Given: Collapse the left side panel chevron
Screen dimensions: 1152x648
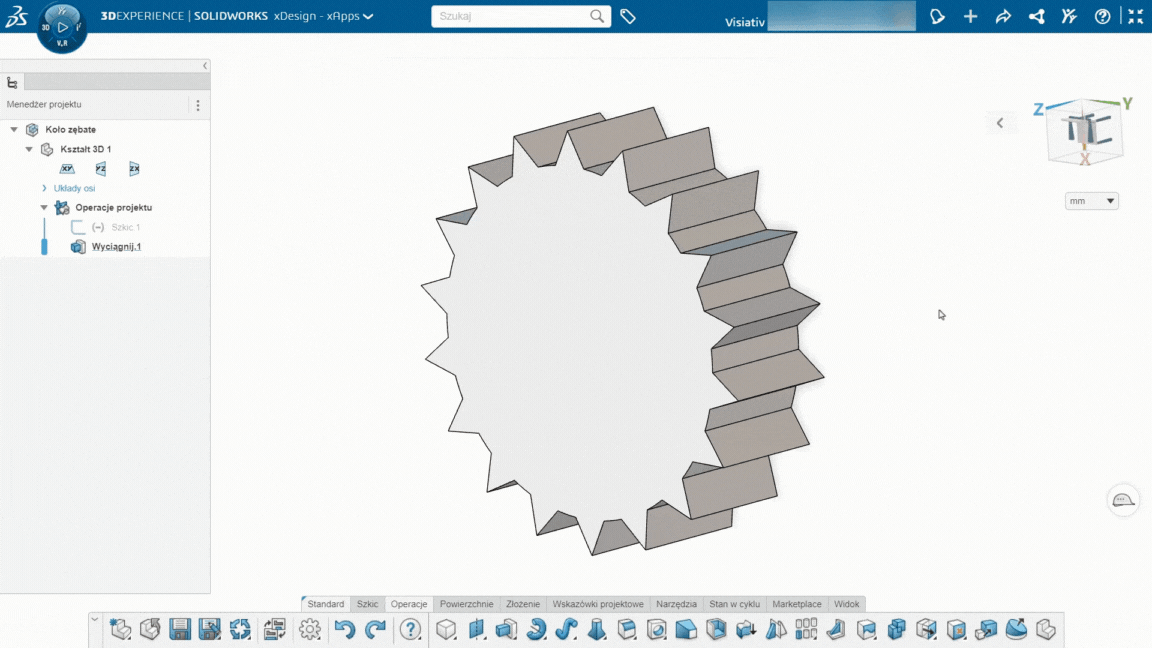Looking at the screenshot, I should [205, 66].
